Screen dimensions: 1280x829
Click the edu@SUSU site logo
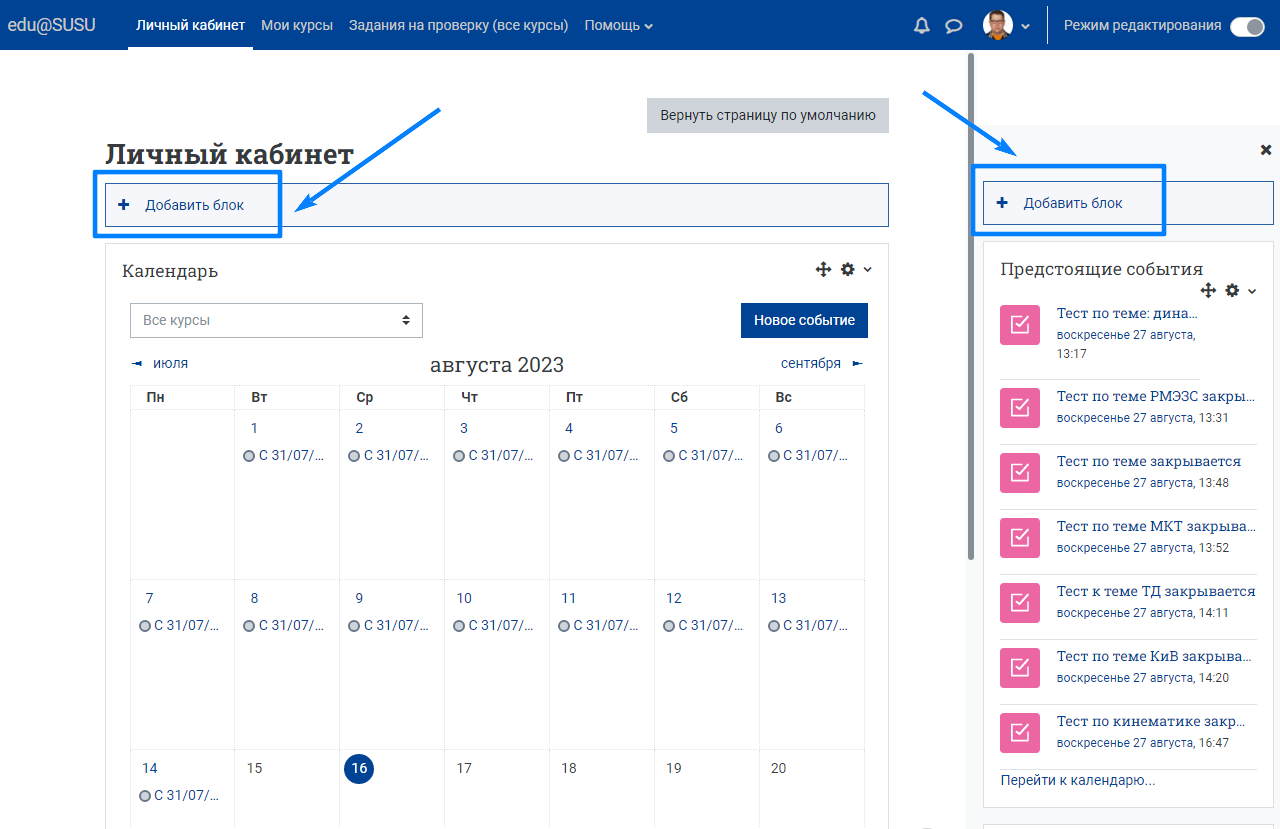tap(52, 25)
